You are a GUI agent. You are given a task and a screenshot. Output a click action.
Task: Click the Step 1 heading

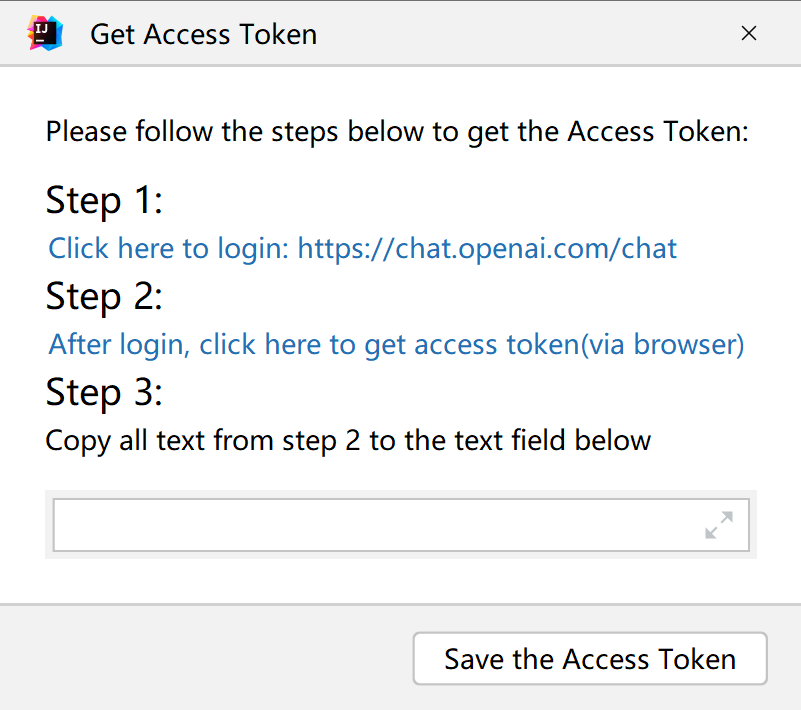pos(104,200)
